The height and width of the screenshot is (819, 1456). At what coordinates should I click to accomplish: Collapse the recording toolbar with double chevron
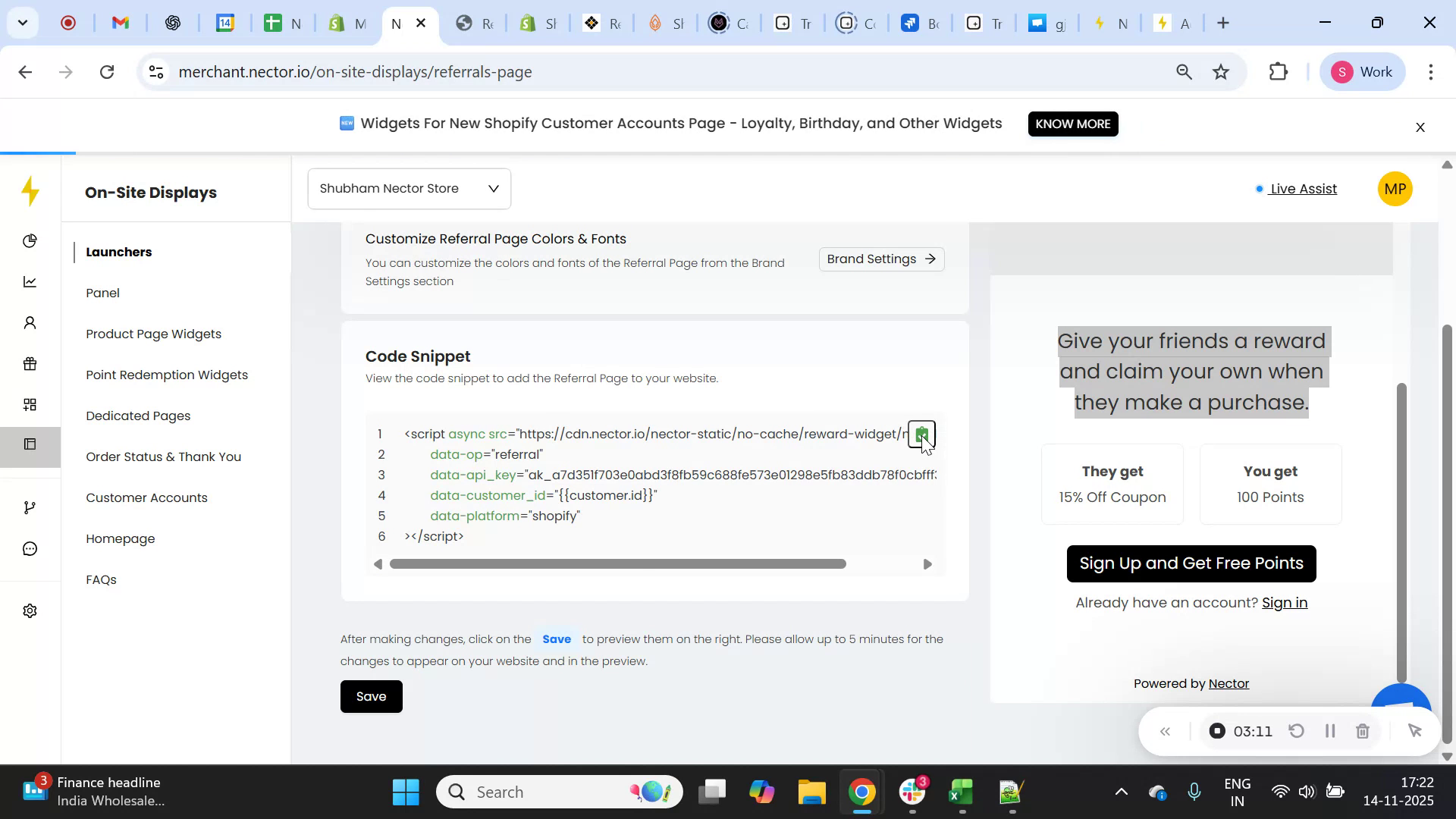click(1166, 730)
